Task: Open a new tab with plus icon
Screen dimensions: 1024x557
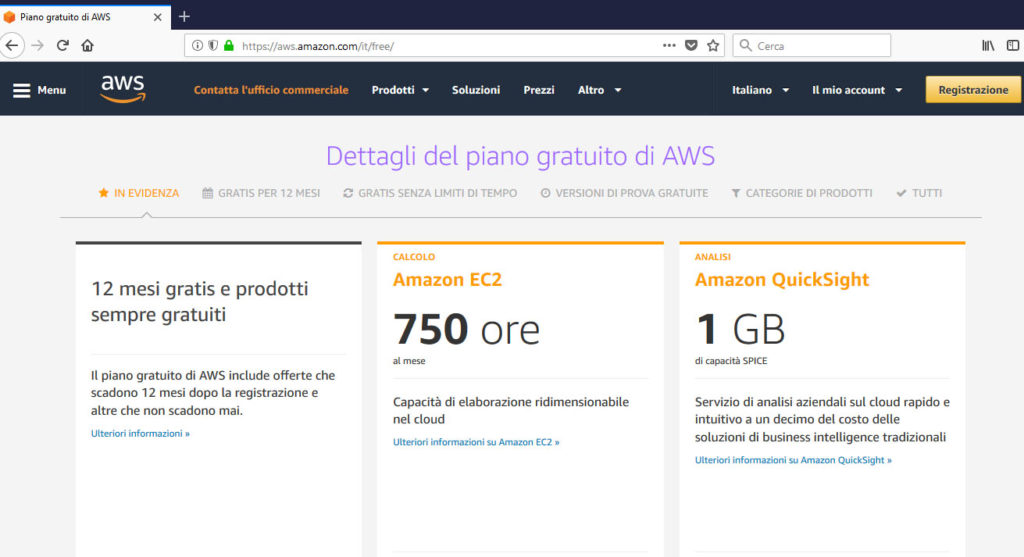Action: click(184, 16)
